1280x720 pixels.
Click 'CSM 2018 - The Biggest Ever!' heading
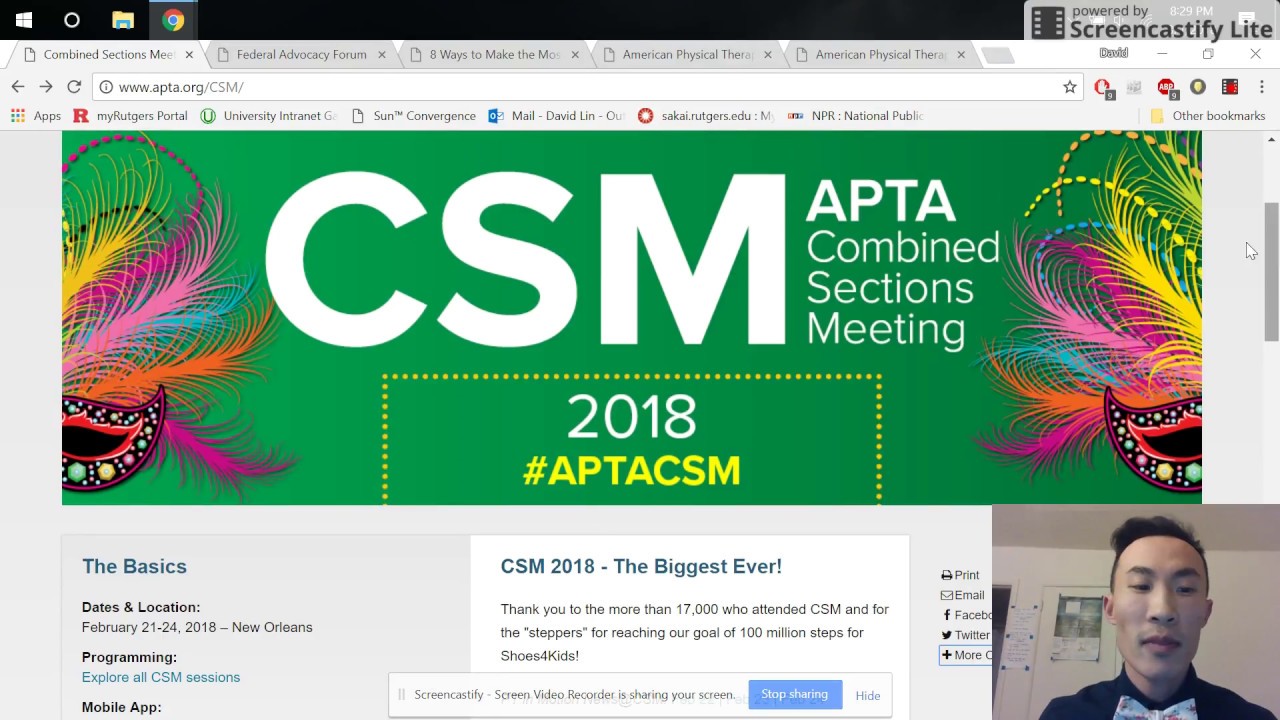[641, 566]
